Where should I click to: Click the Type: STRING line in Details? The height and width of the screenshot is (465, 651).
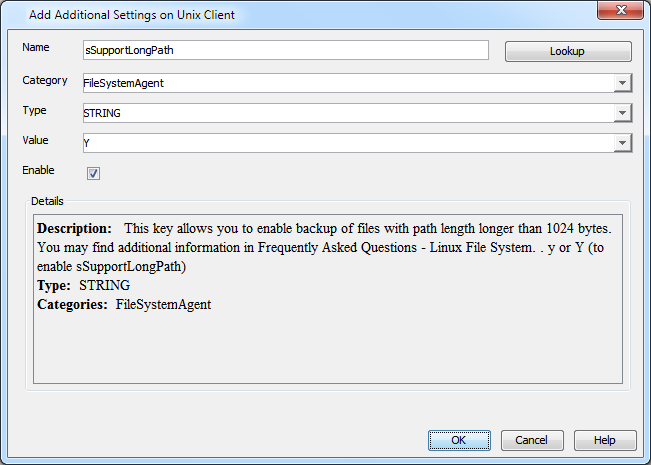click(x=83, y=285)
